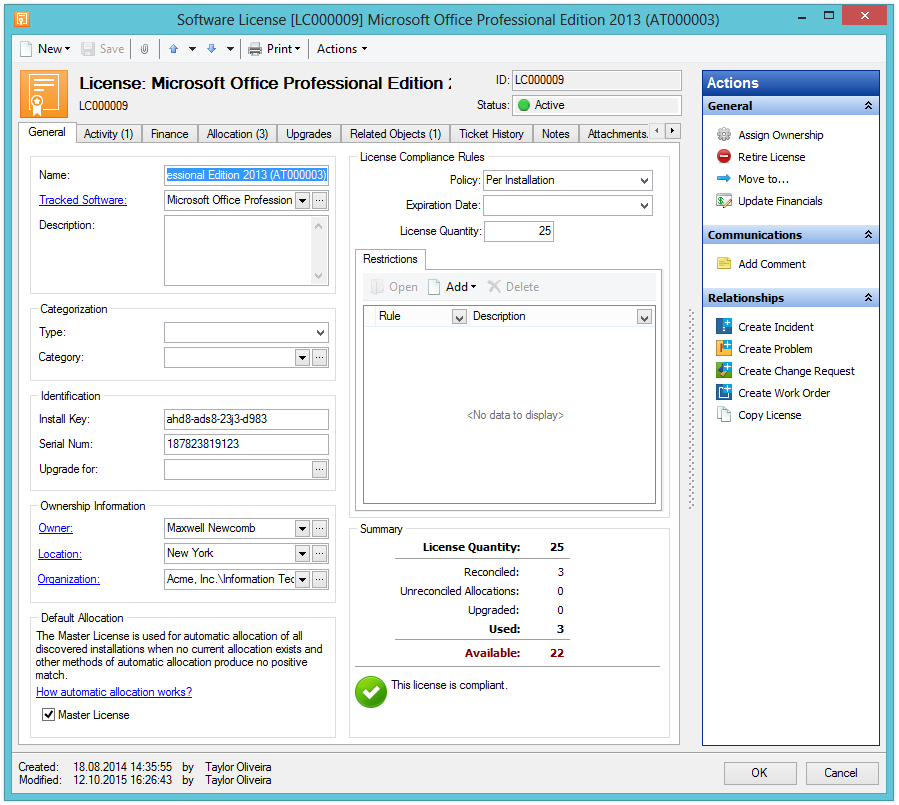
Task: Switch to the Ticket History tab
Action: point(491,134)
